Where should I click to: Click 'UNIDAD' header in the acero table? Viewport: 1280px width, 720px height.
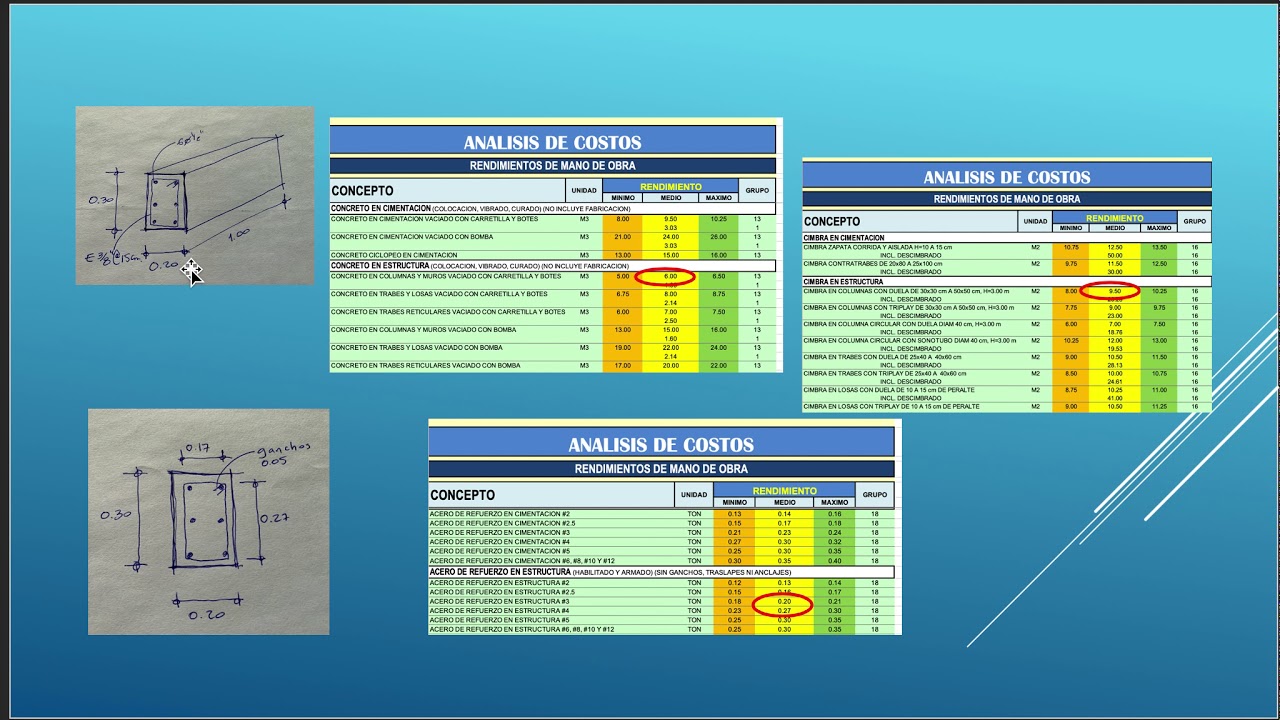coord(694,495)
